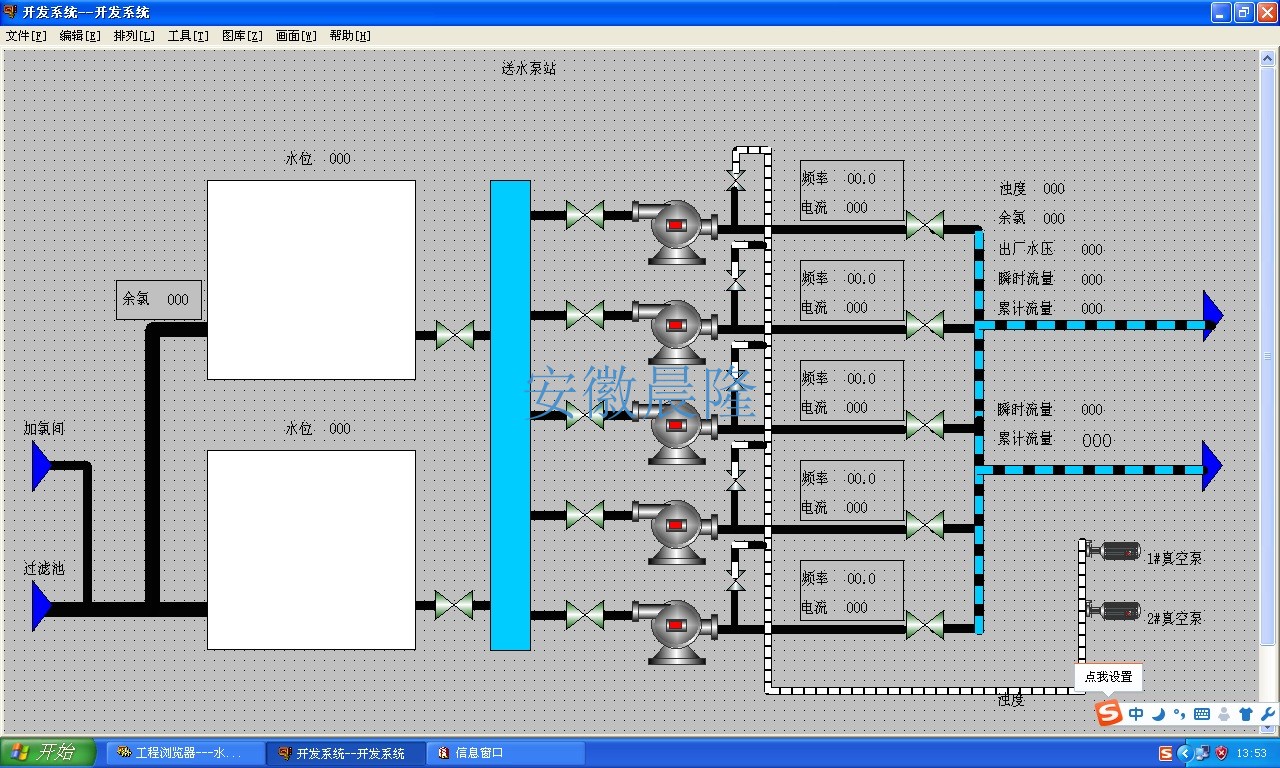Select the 1#真空泵 label
This screenshot has height=768, width=1280.
tap(1175, 559)
